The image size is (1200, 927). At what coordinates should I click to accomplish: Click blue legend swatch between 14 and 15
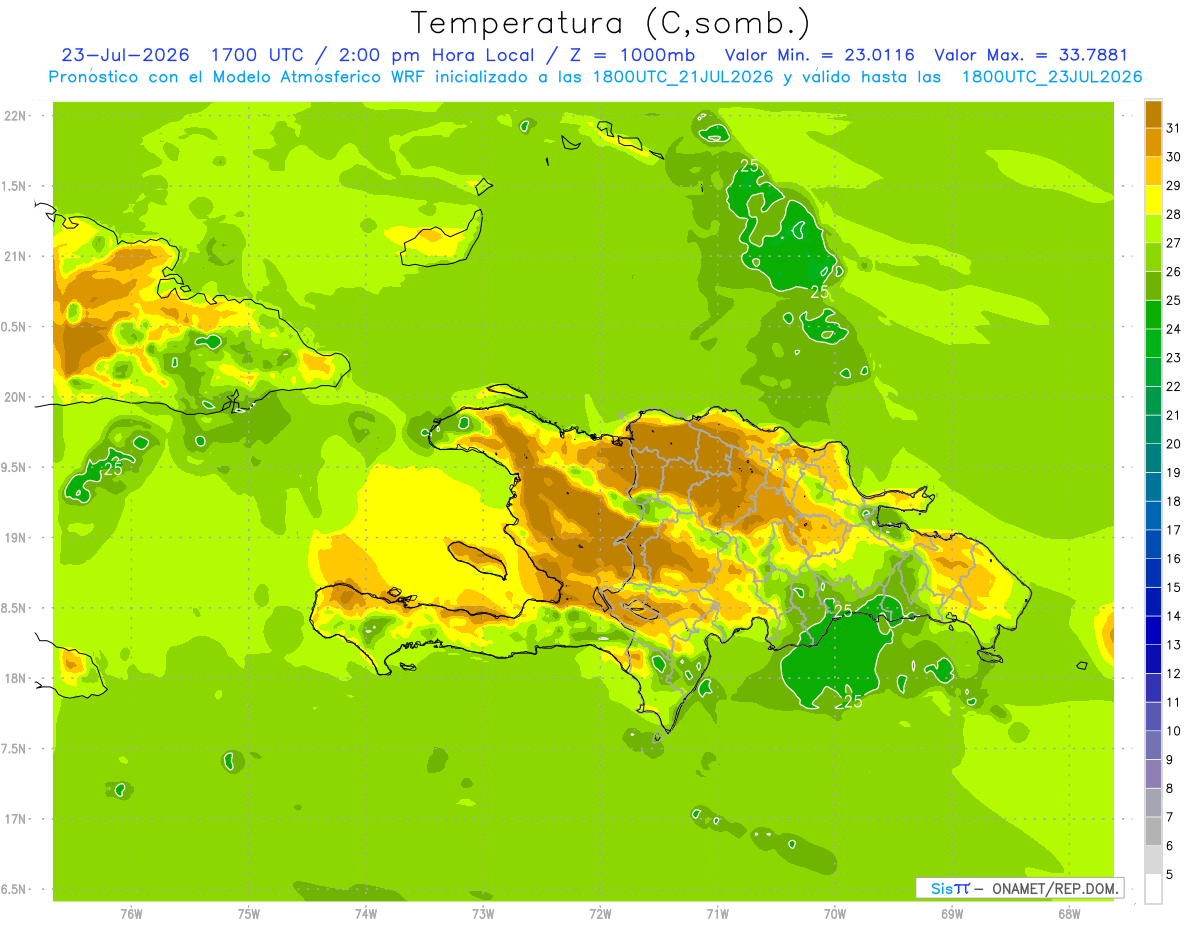(1153, 603)
